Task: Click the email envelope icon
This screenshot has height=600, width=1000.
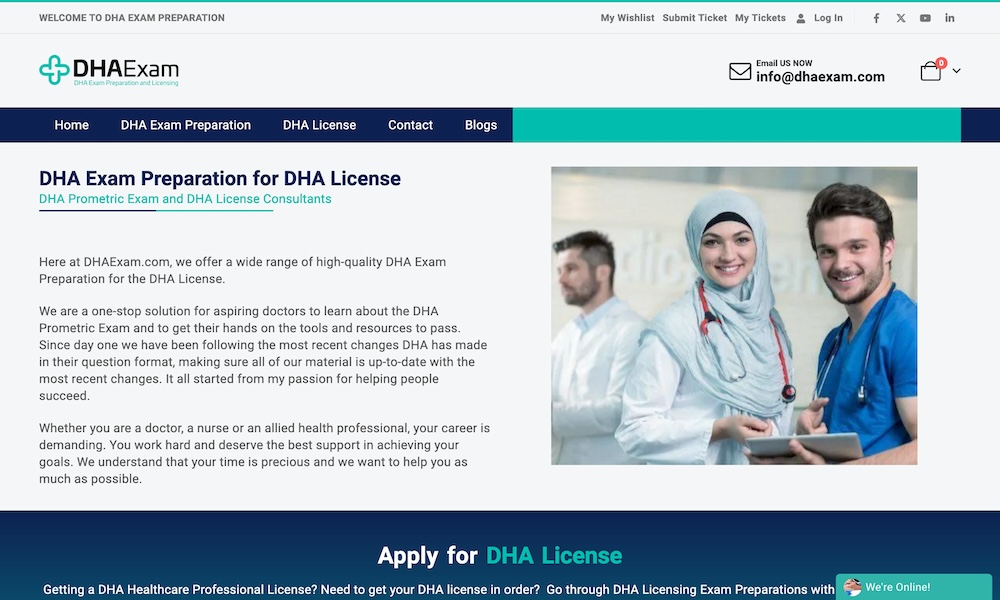Action: point(740,71)
